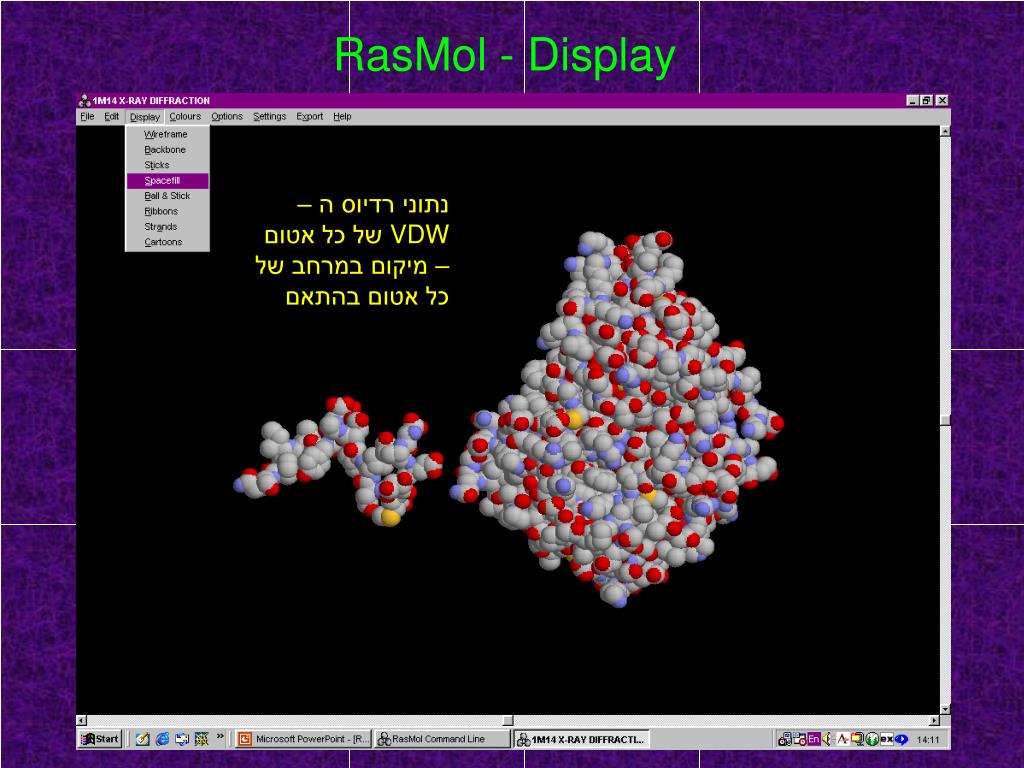Choose Strands display mode

tap(167, 227)
